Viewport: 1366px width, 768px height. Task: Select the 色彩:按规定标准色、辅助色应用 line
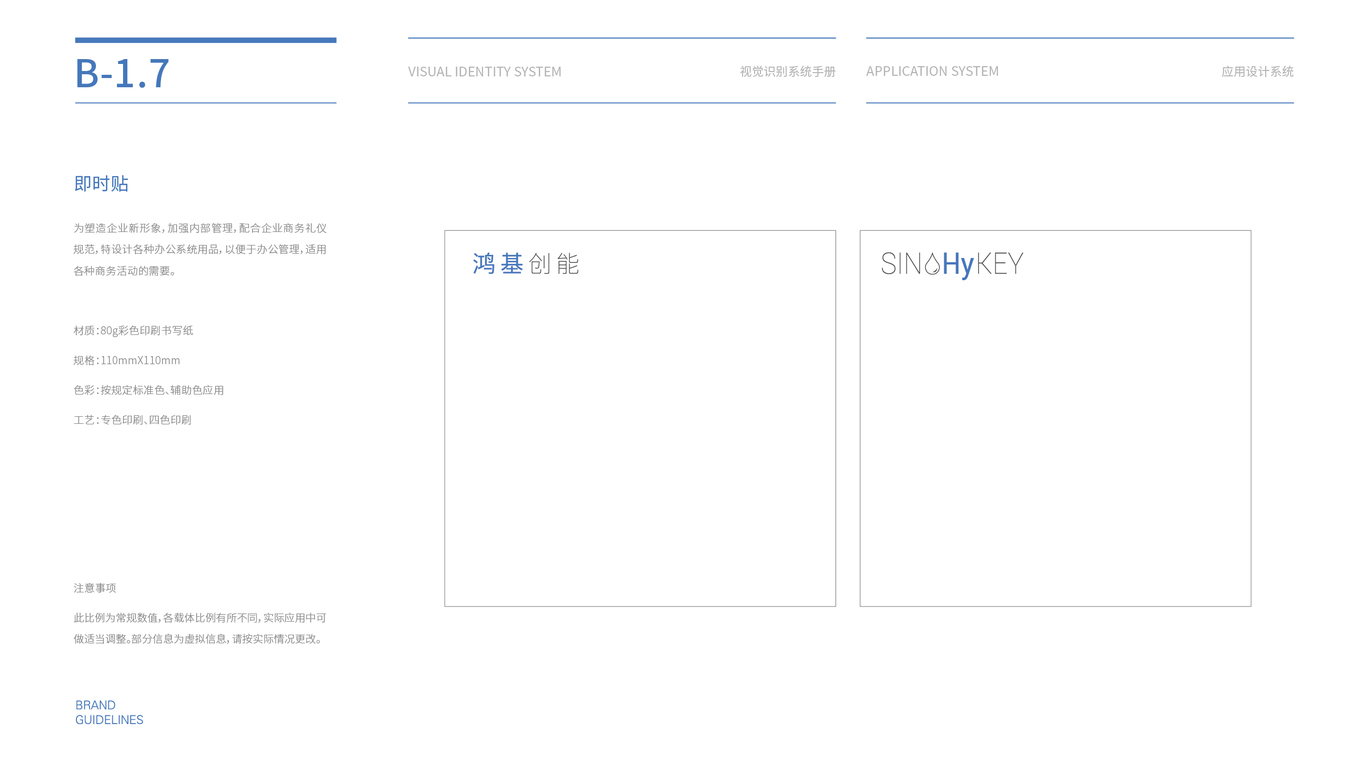click(x=149, y=390)
